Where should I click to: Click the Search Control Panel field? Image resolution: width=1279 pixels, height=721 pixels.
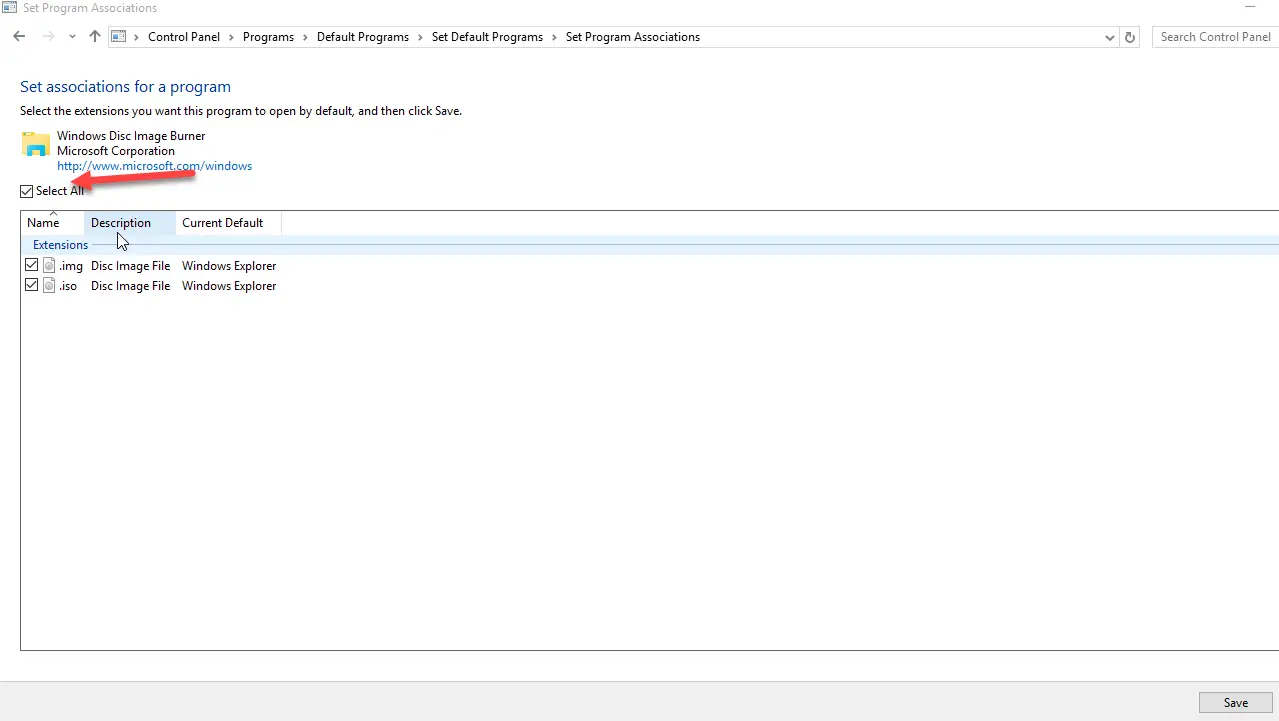(1215, 37)
